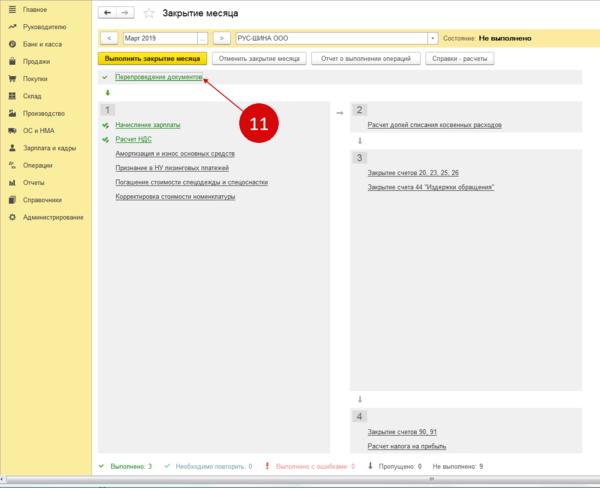Click the Отчеты bar chart icon
The image size is (600, 488).
tap(12, 183)
